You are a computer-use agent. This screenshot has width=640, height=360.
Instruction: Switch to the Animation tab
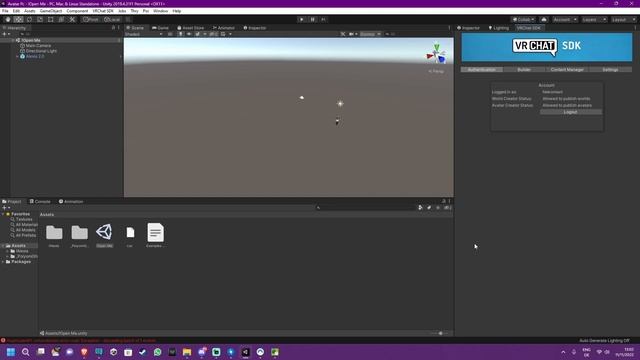click(71, 202)
